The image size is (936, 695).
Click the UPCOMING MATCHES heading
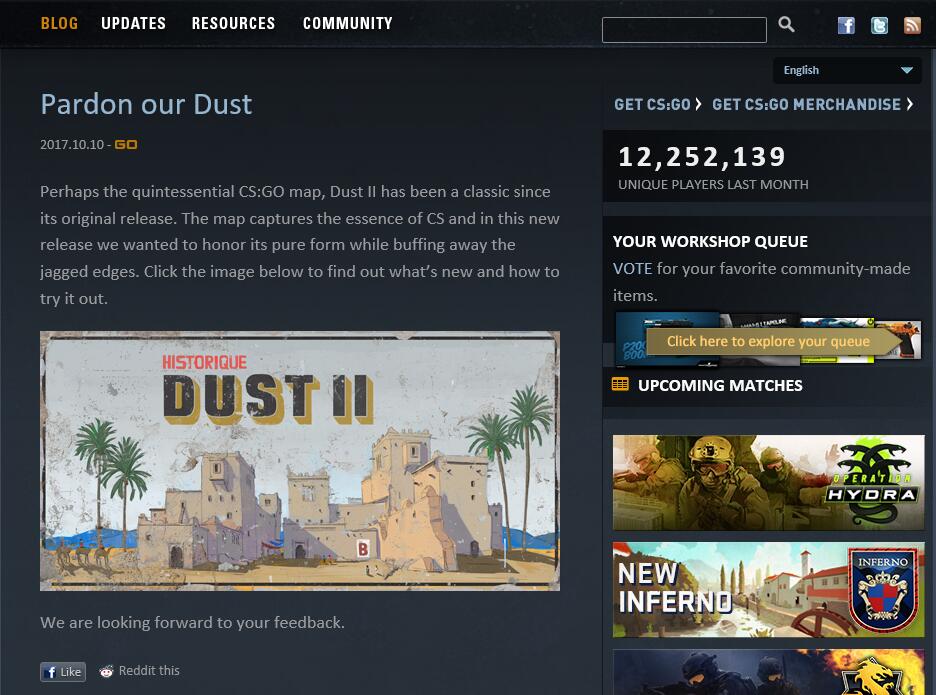(x=720, y=385)
